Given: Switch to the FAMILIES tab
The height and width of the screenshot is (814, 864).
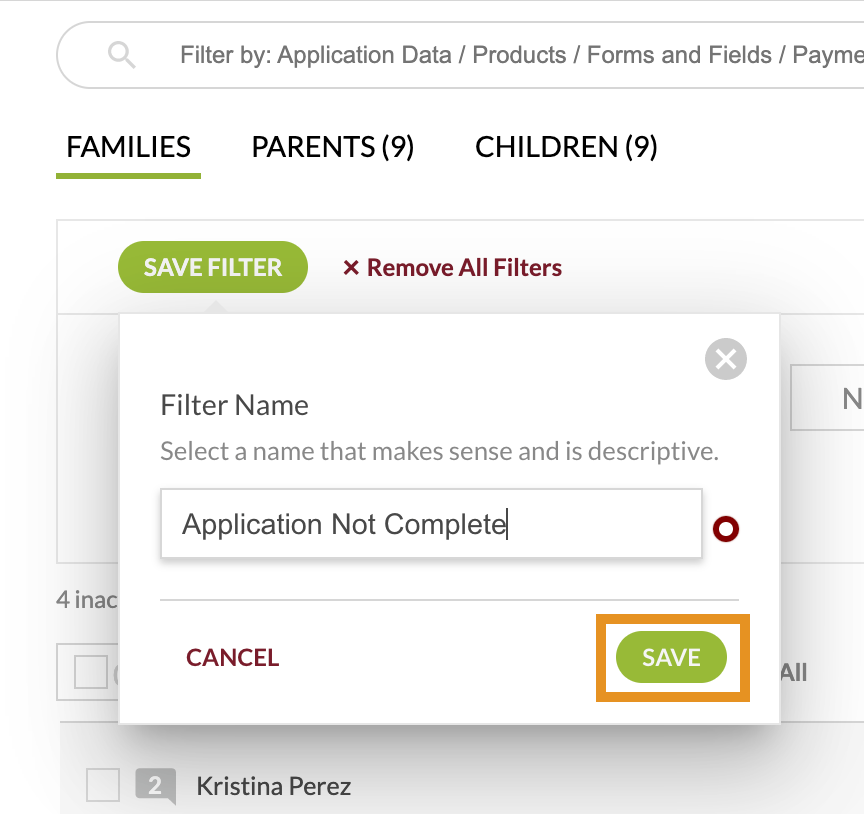Looking at the screenshot, I should click(128, 147).
